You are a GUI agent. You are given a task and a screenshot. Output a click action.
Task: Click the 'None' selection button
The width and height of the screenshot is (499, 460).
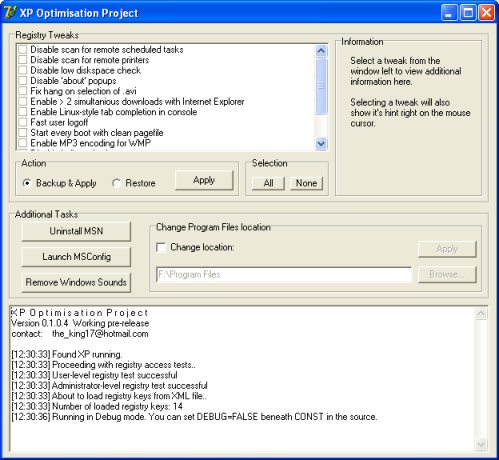[307, 183]
